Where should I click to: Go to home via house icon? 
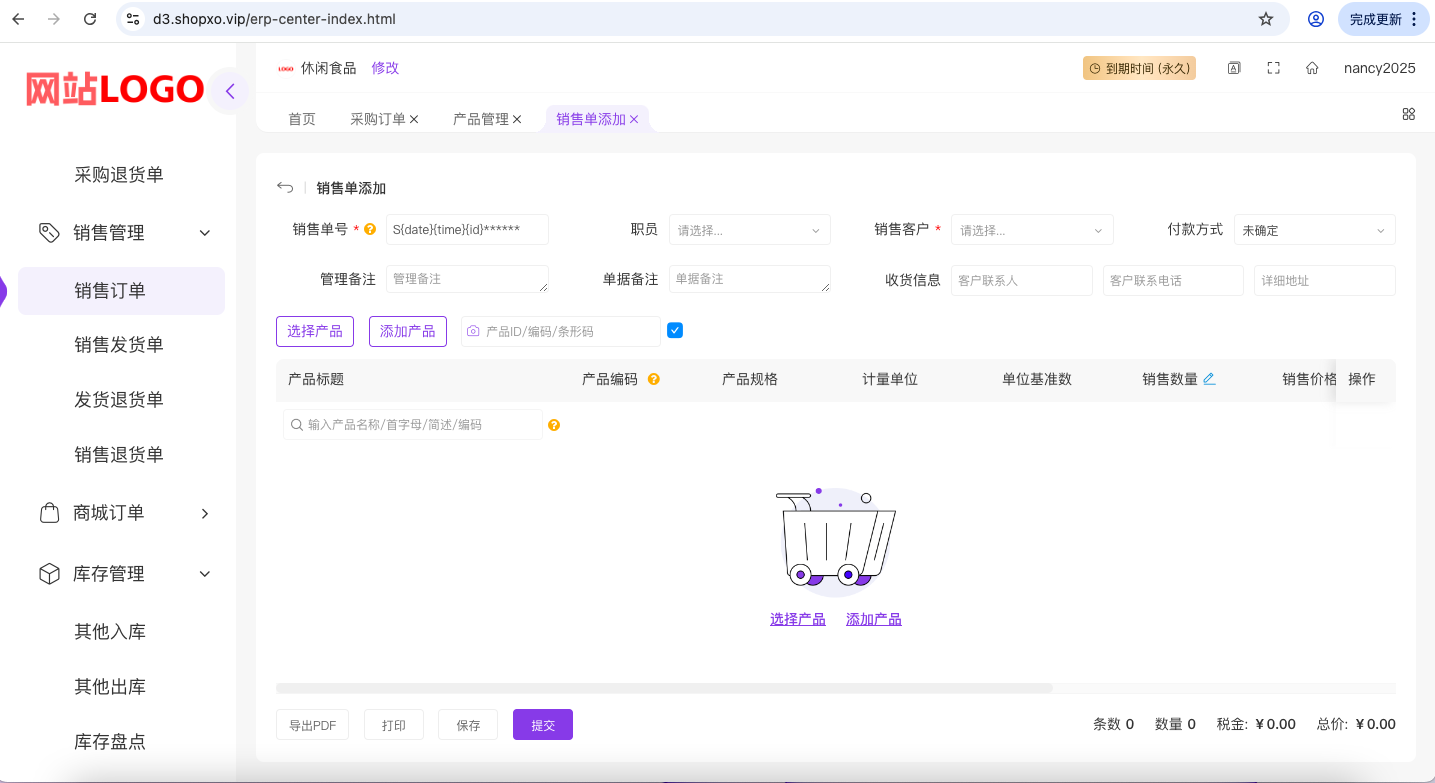tap(1312, 68)
